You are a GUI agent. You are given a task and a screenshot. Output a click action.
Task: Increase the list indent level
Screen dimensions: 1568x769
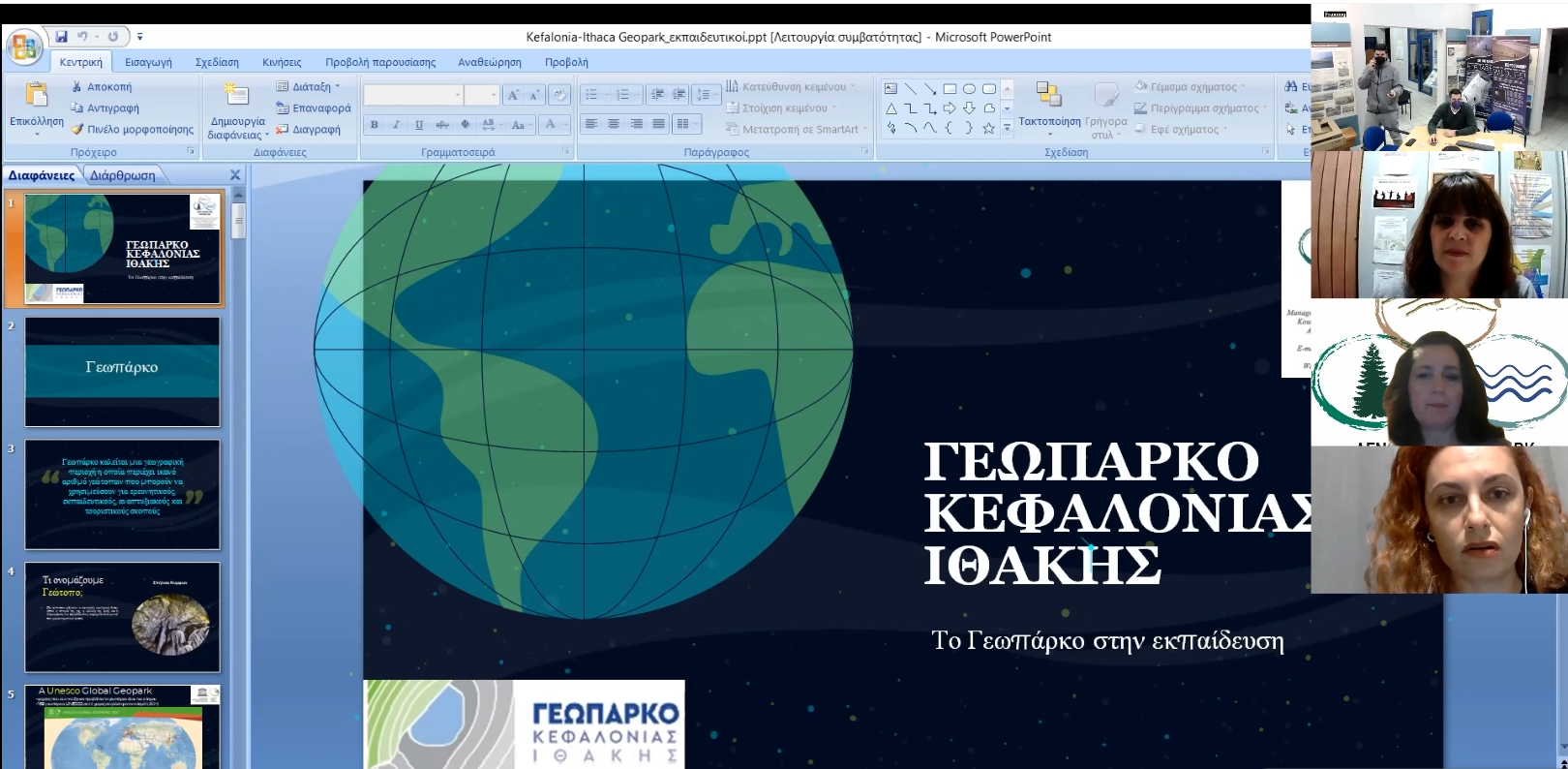pos(679,95)
